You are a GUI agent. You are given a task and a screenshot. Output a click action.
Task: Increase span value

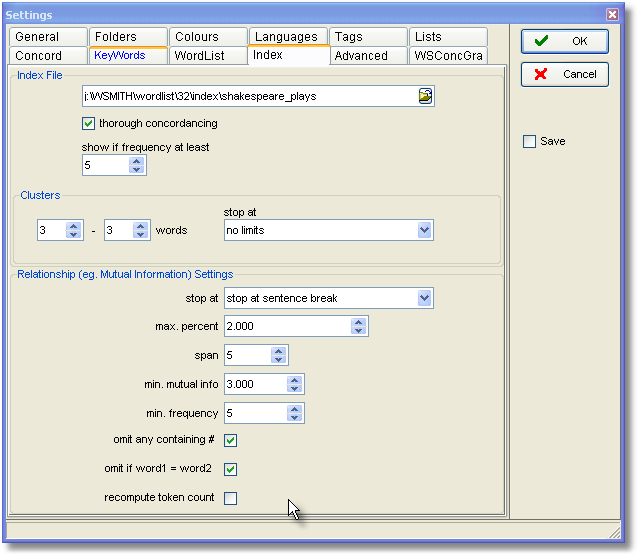pyautogui.click(x=278, y=351)
